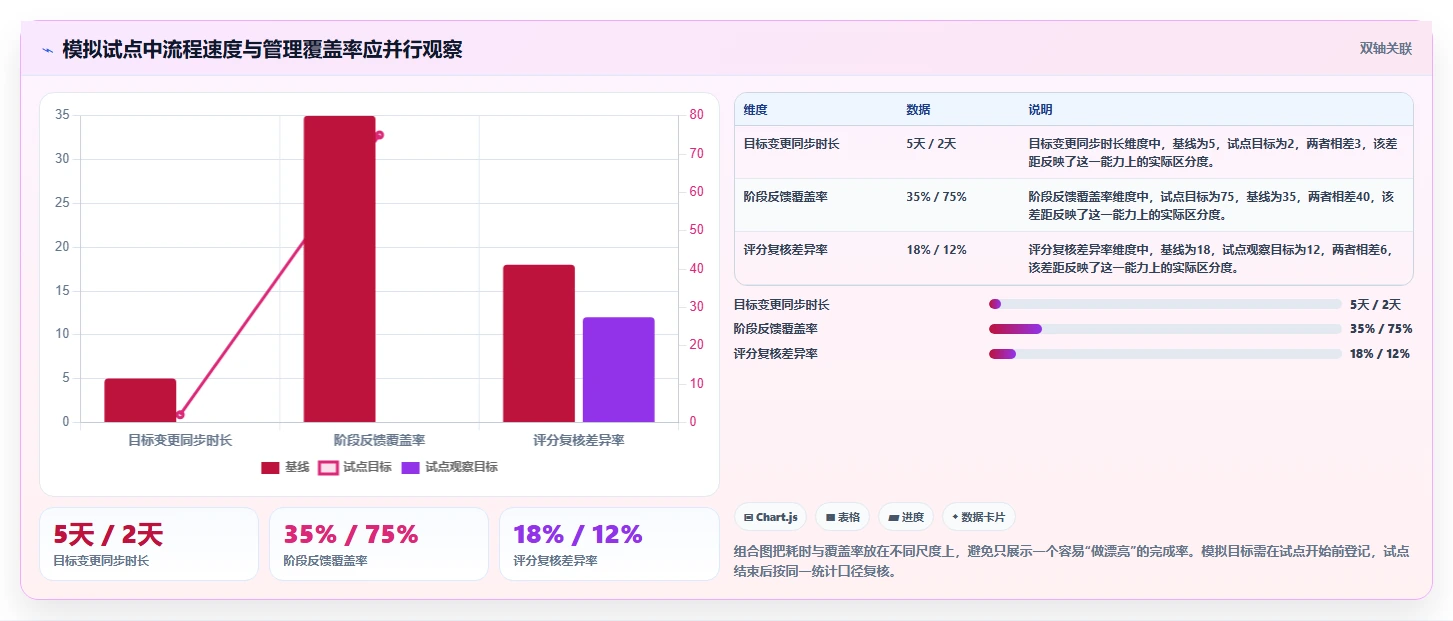Toggle the 试点观察目标 legend entry

click(x=449, y=467)
